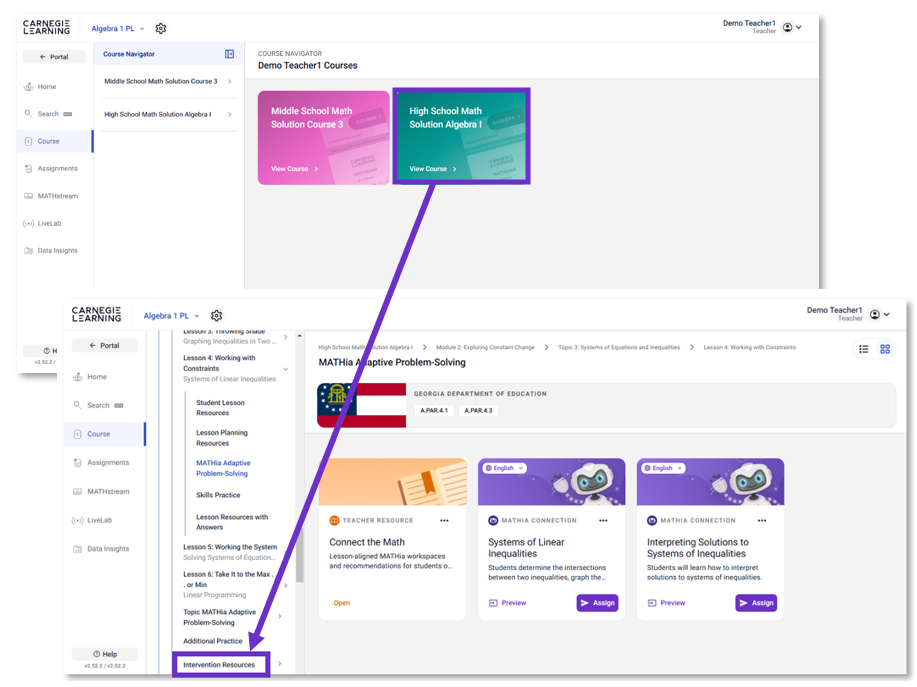The width and height of the screenshot is (917, 687).
Task: Select Course in front window sidebar
Action: tap(104, 434)
